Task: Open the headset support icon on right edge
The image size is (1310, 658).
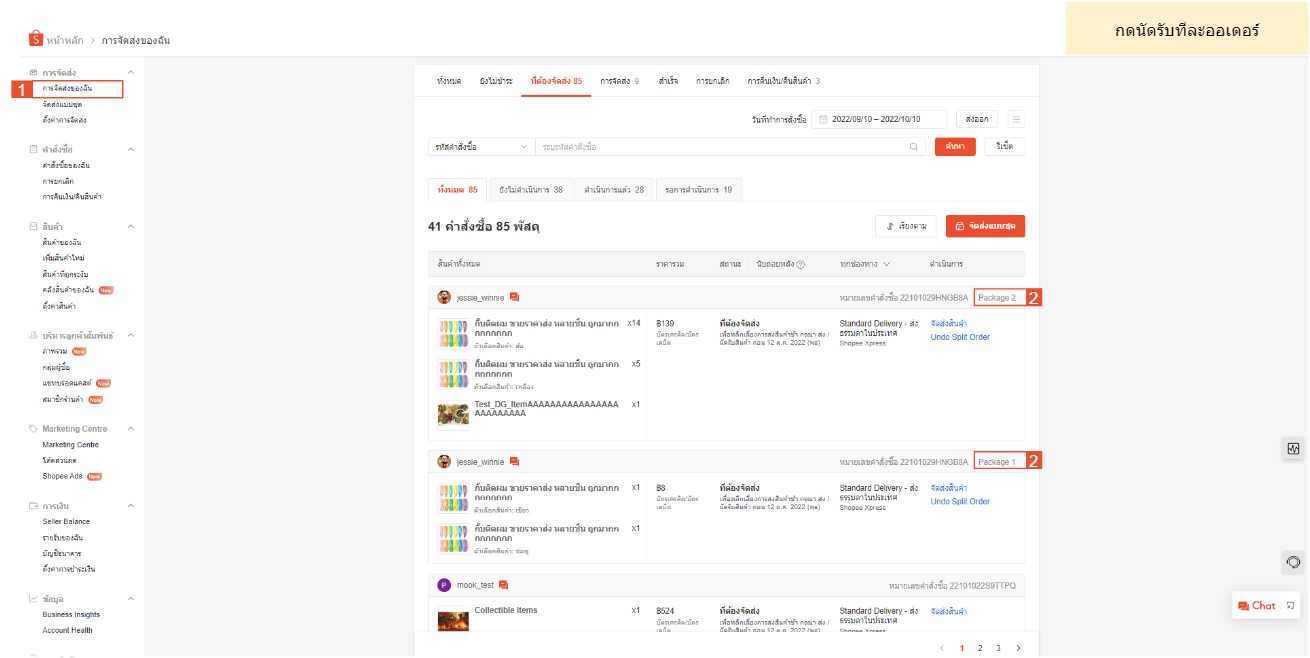Action: 1293,562
